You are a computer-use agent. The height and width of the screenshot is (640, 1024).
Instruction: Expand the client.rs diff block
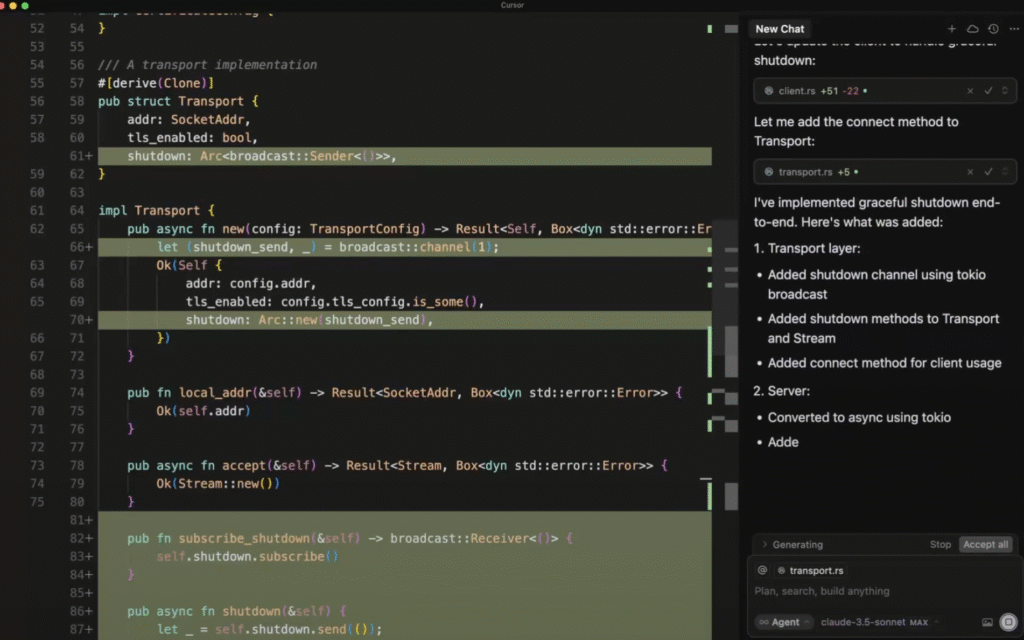[1005, 91]
